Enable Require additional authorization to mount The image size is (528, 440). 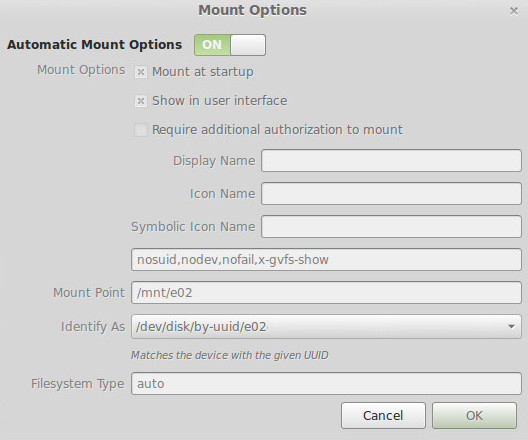(x=141, y=130)
